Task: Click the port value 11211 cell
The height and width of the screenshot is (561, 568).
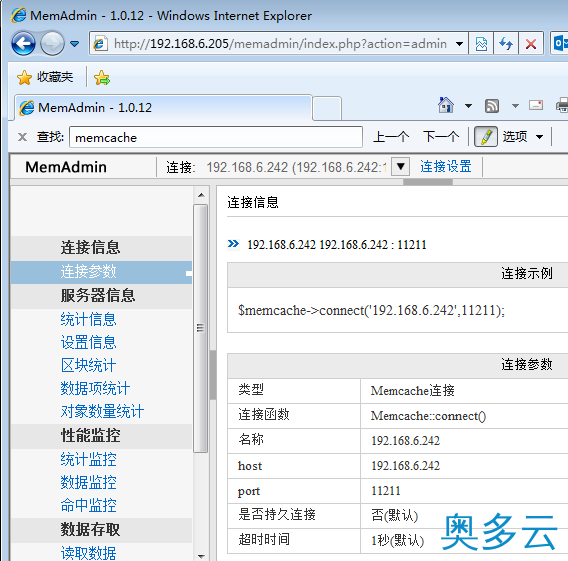Action: (x=386, y=491)
